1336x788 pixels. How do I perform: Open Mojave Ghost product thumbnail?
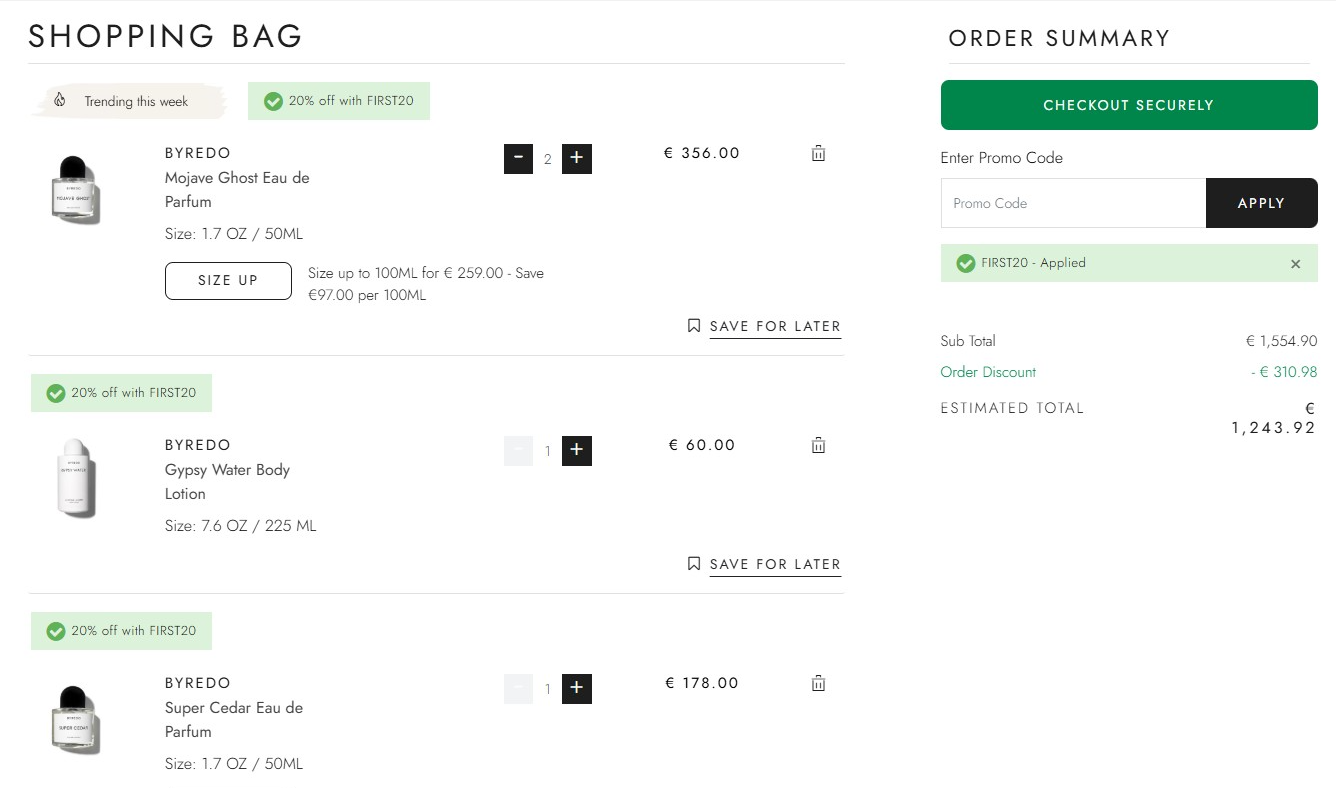76,190
